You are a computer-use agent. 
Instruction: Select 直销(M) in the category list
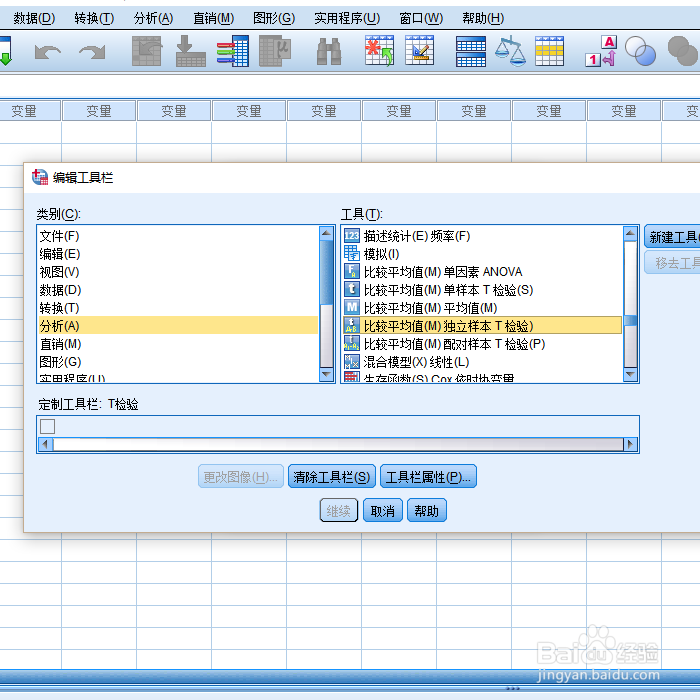pyautogui.click(x=179, y=344)
